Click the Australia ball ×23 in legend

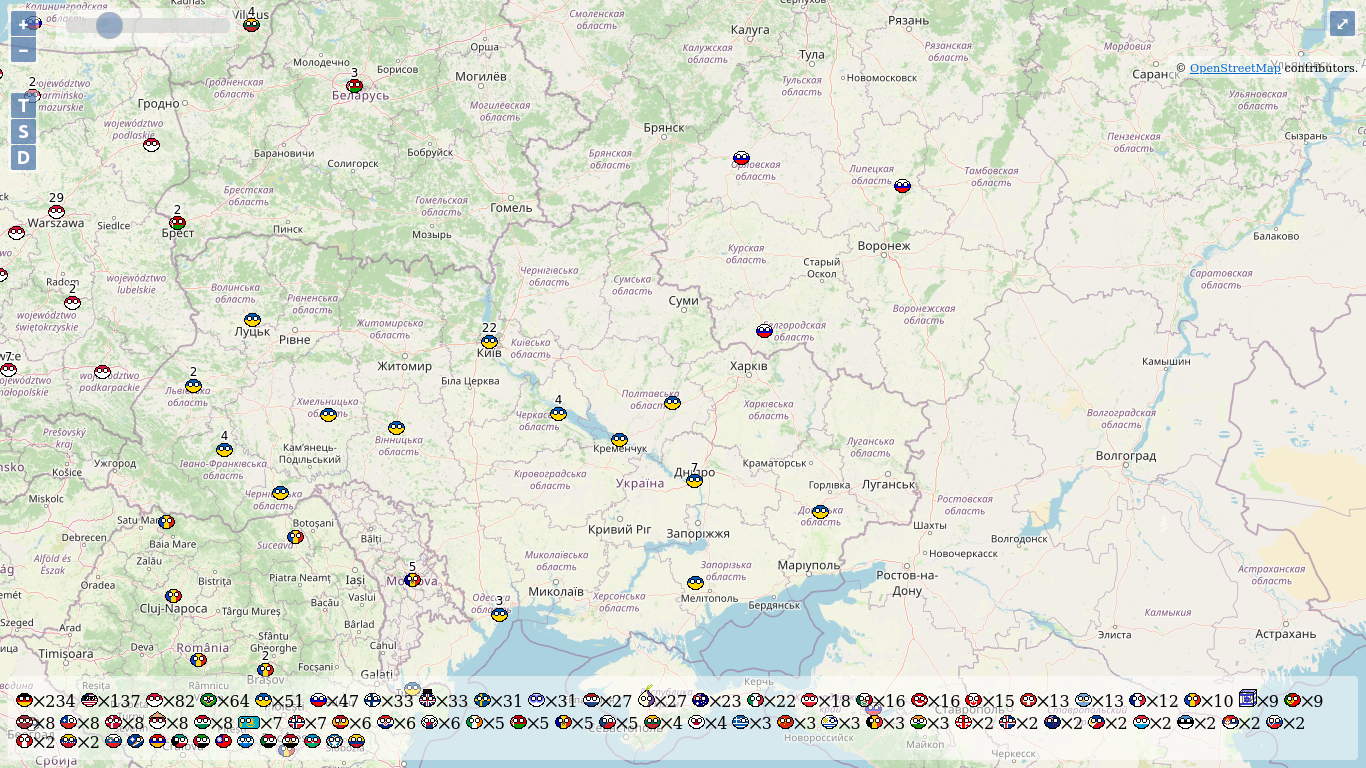(700, 701)
